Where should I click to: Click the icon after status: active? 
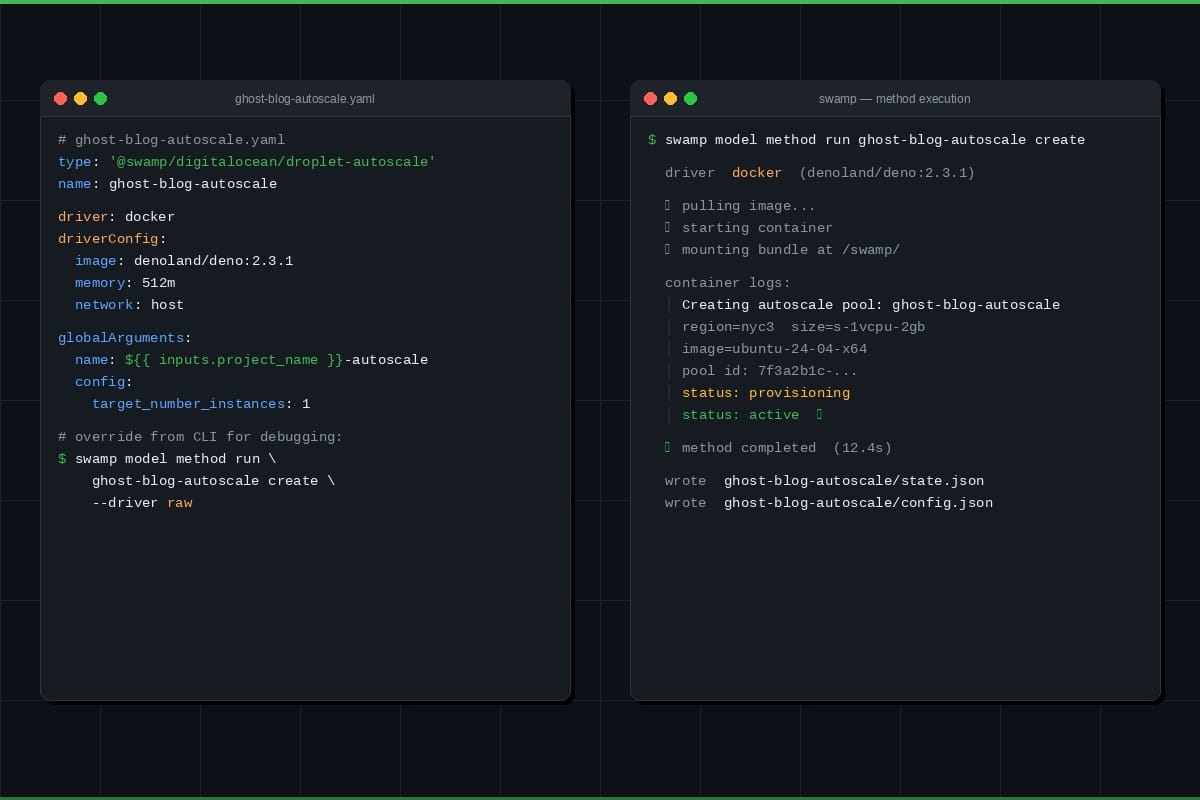click(818, 414)
